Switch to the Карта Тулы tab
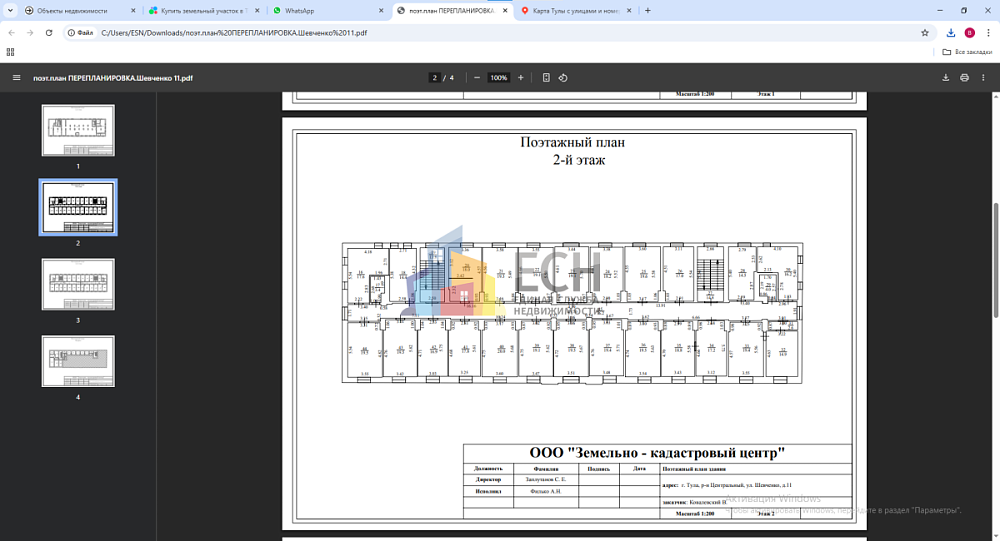 tap(576, 11)
